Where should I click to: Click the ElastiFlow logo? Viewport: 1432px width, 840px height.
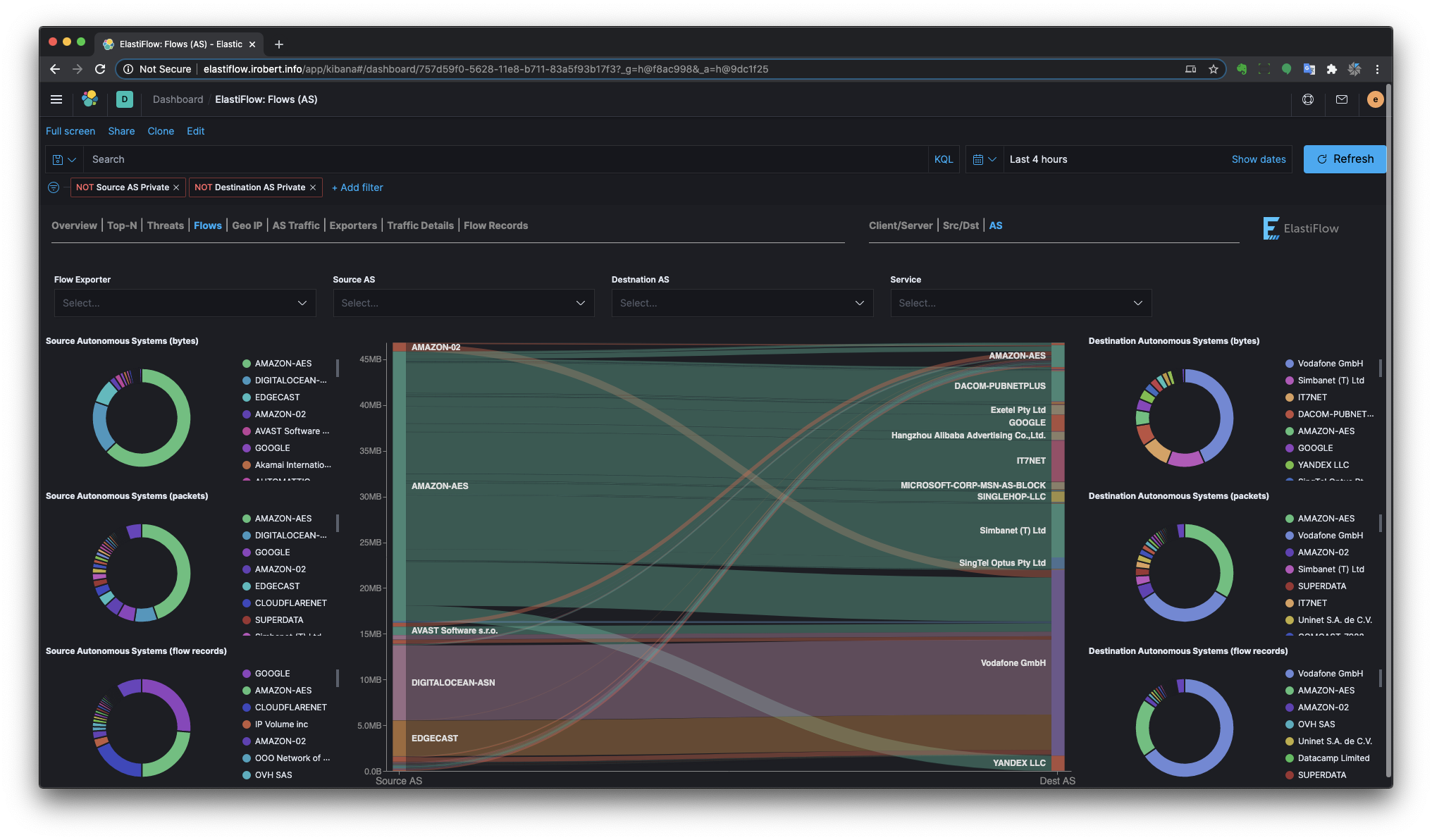1301,228
